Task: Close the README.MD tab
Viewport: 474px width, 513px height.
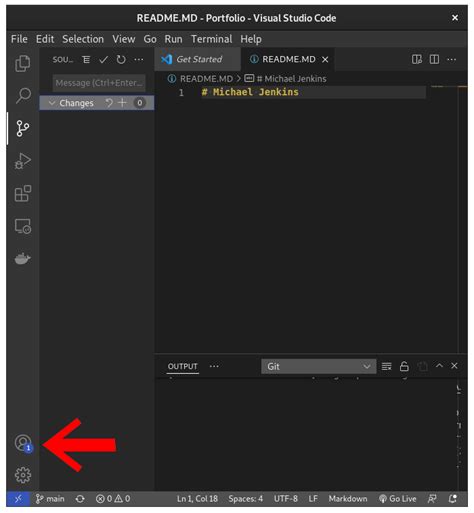Action: point(325,60)
